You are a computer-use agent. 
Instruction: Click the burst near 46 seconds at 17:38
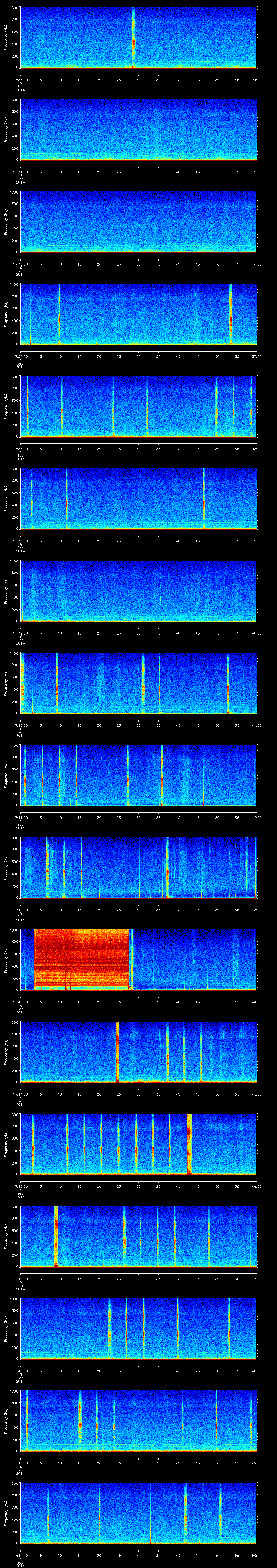204,502
